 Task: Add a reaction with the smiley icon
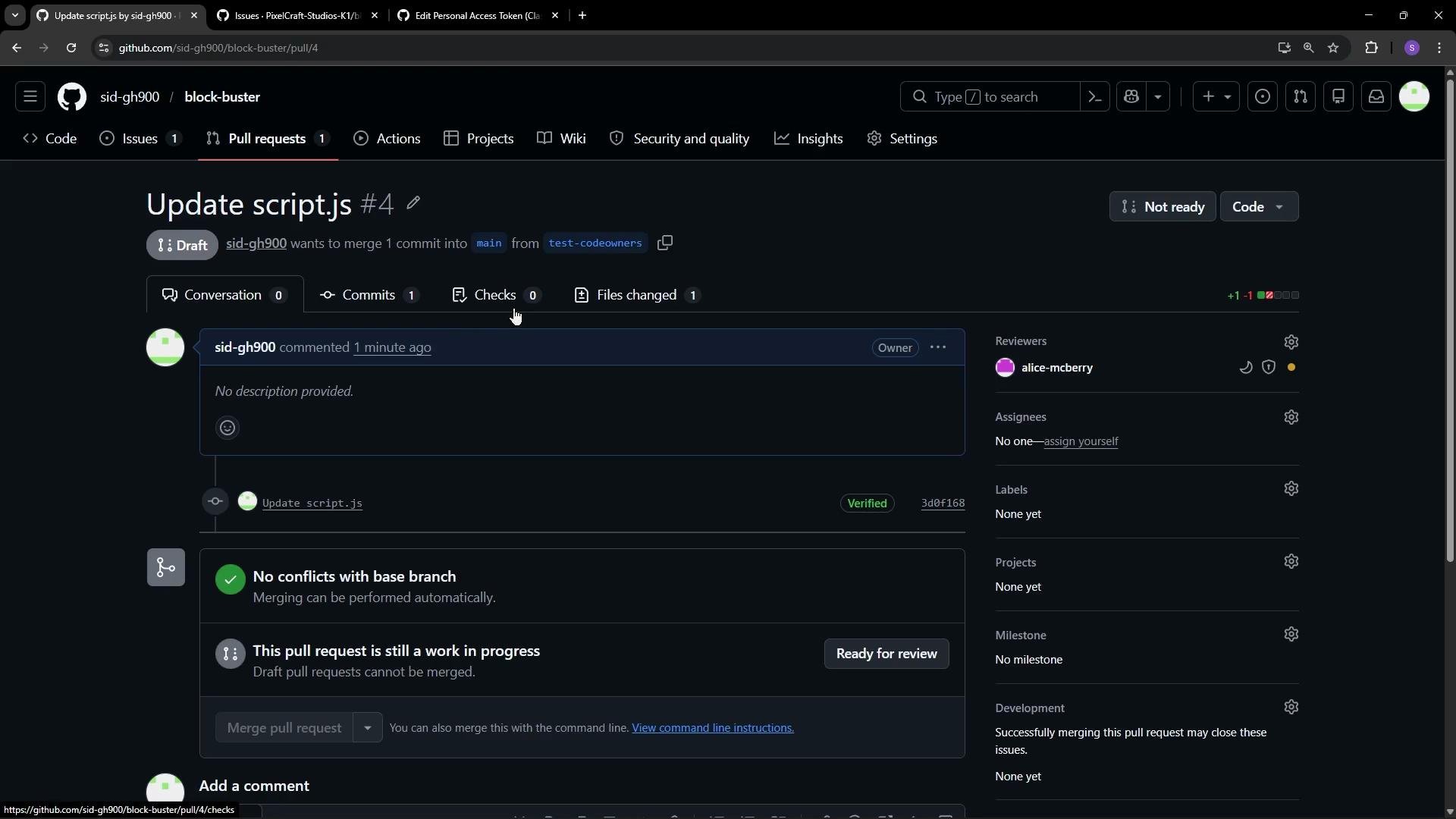(227, 428)
